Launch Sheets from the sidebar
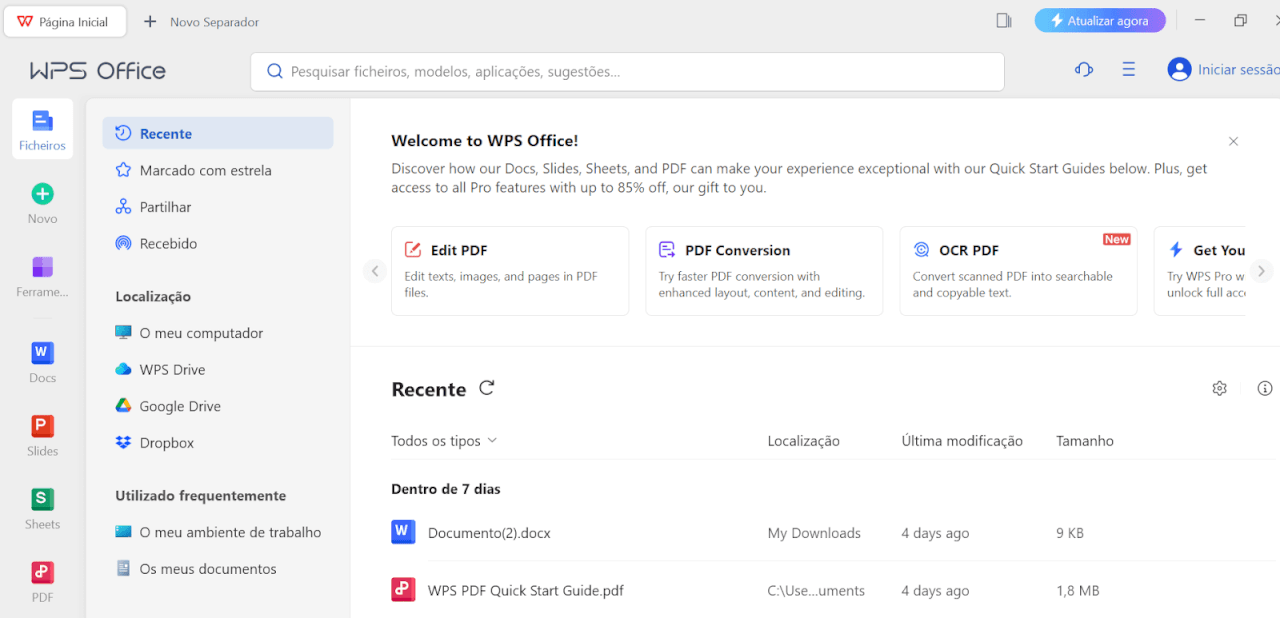This screenshot has width=1280, height=618. 42,507
